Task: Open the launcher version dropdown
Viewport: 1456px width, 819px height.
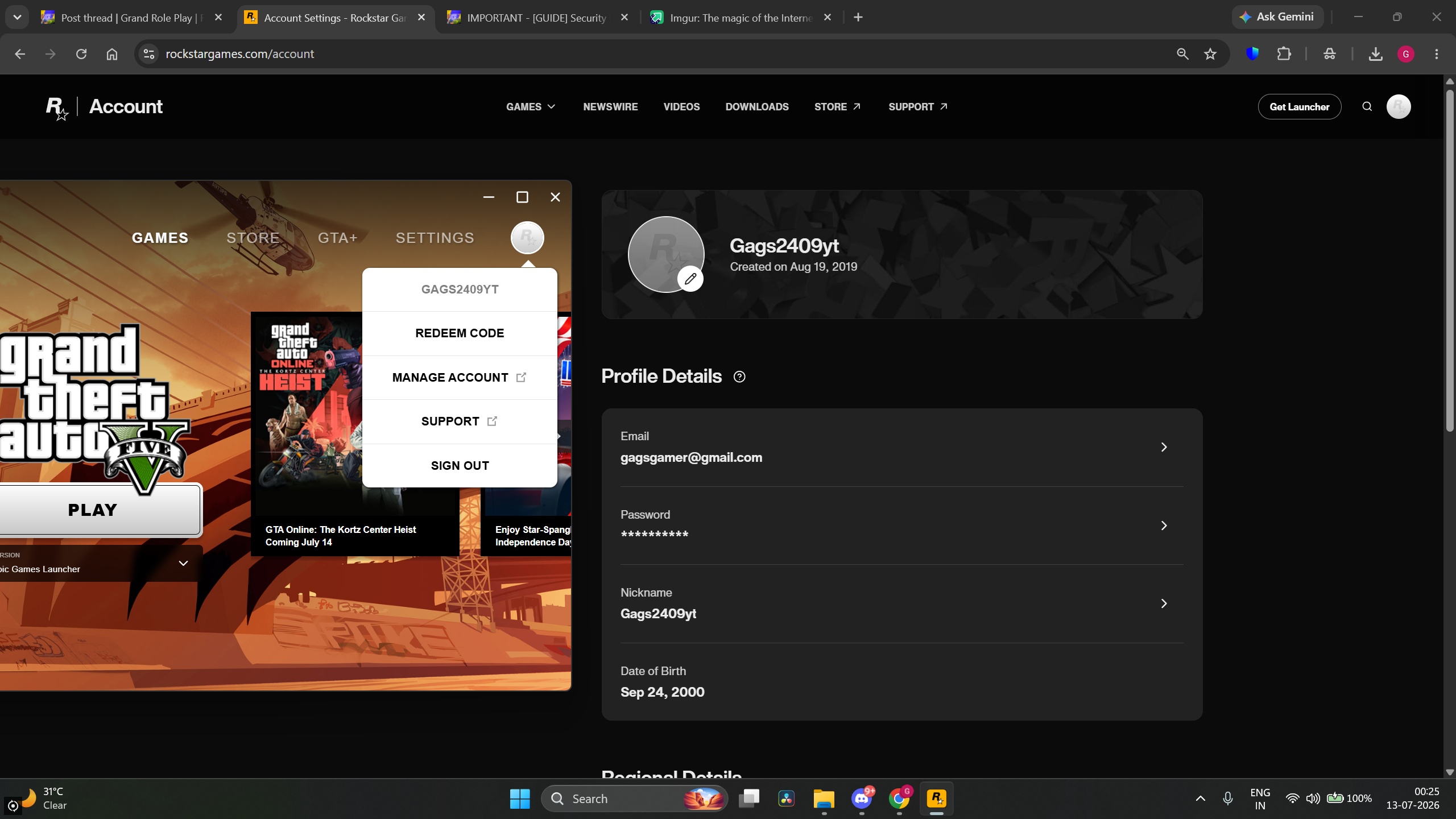Action: 100,563
